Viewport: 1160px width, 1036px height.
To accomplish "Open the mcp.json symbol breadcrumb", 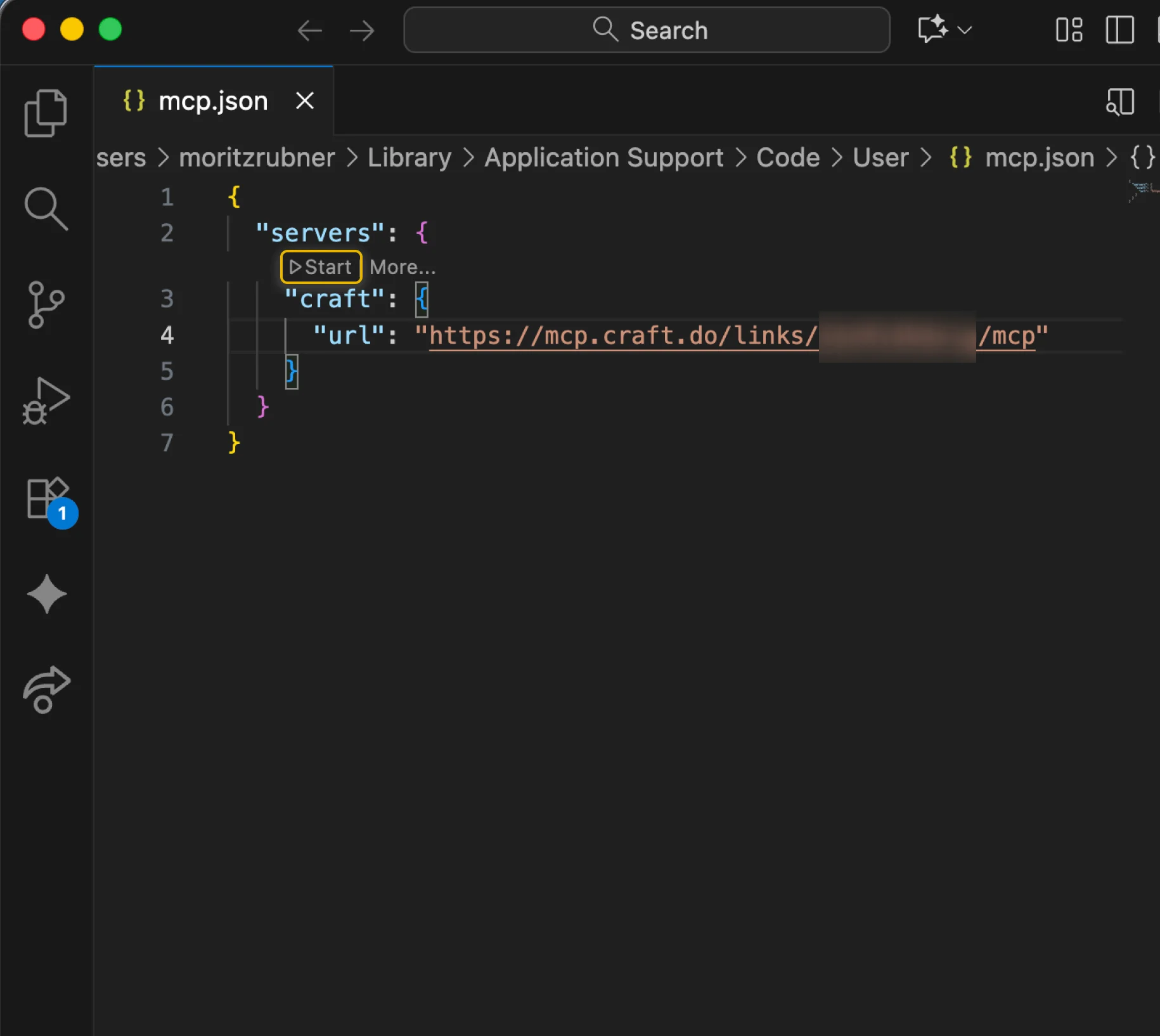I will (1038, 158).
